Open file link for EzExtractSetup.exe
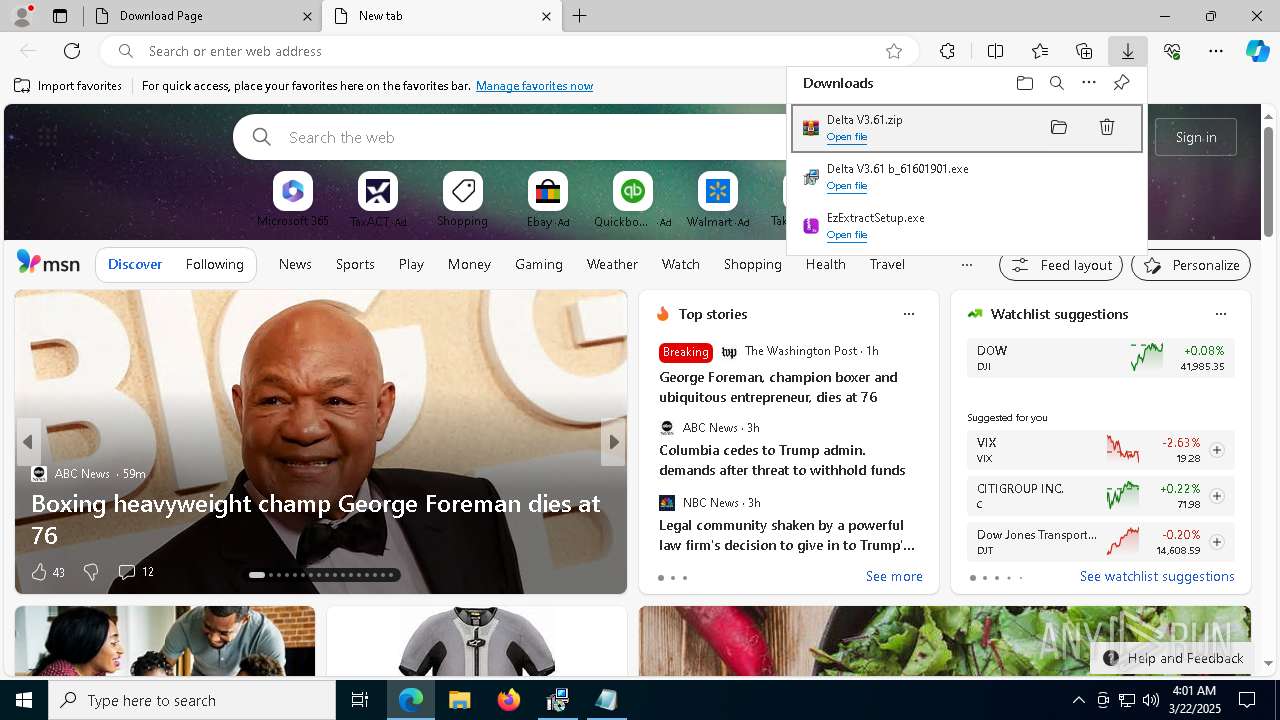 [847, 235]
